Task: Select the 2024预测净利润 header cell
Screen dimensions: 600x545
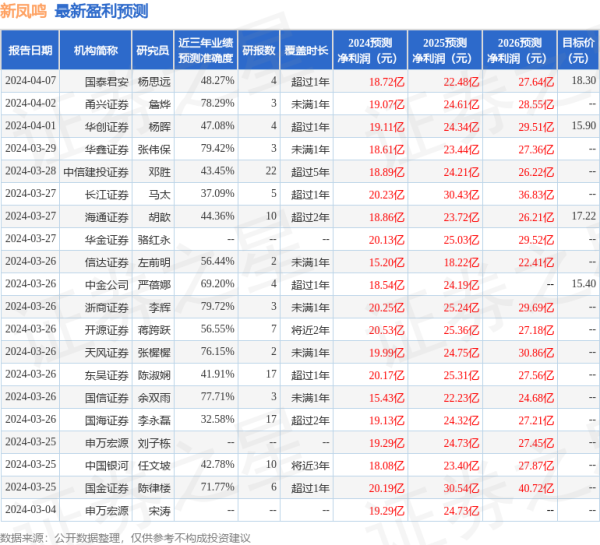Action: point(370,50)
